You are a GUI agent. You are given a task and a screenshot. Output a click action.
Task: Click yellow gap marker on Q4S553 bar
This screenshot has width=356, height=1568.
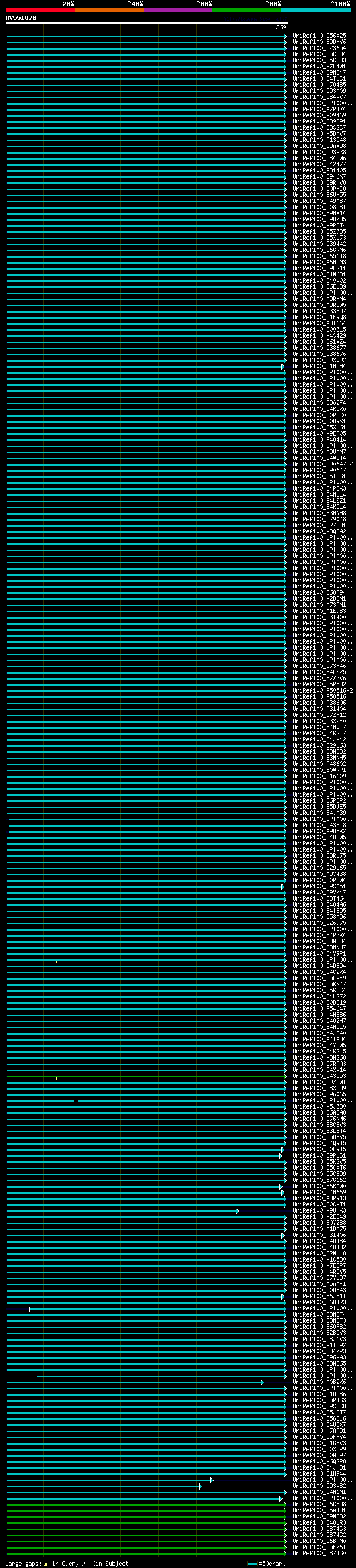coord(57,1078)
